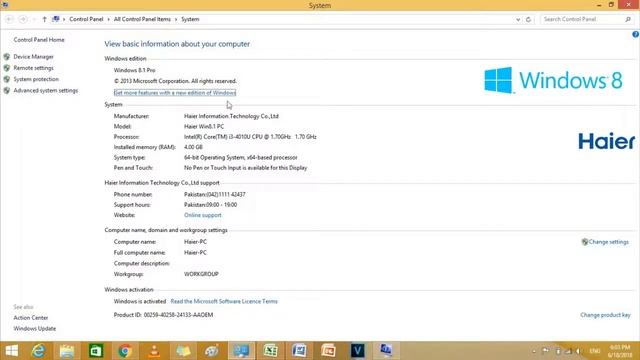Click the shield icon beside Device Manager

coord(7,57)
